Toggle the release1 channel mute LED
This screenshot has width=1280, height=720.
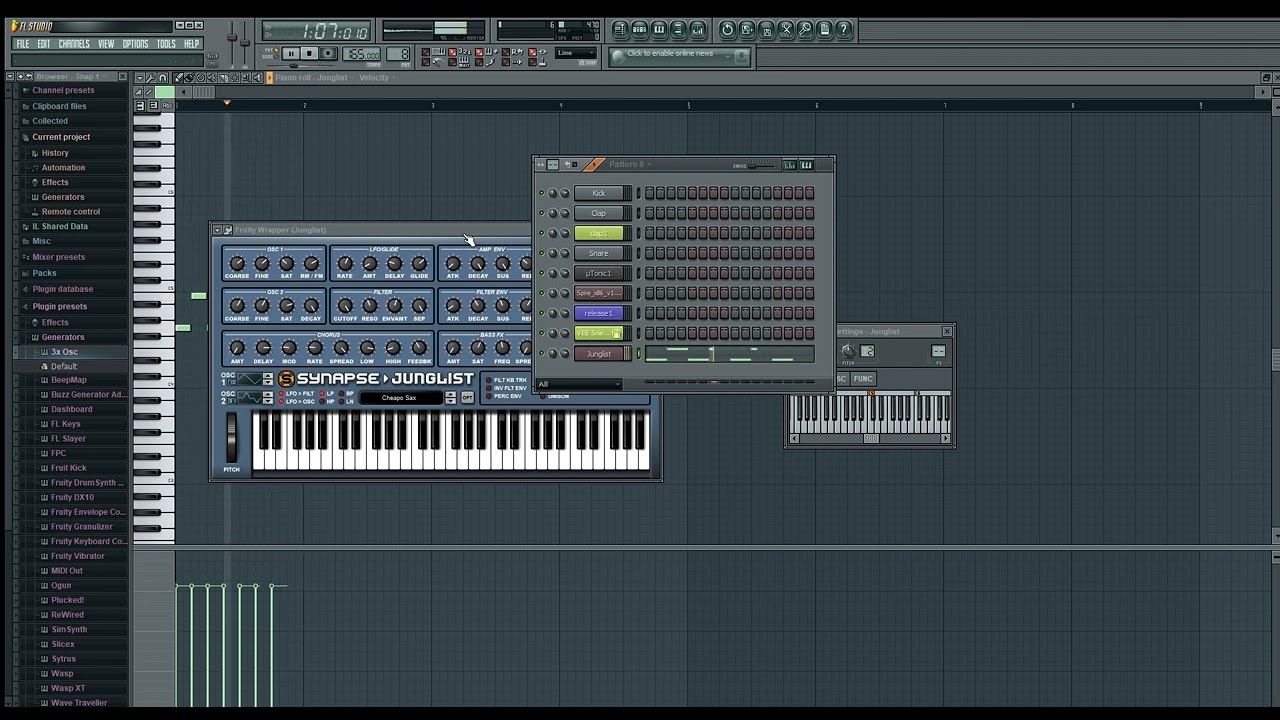[x=541, y=313]
